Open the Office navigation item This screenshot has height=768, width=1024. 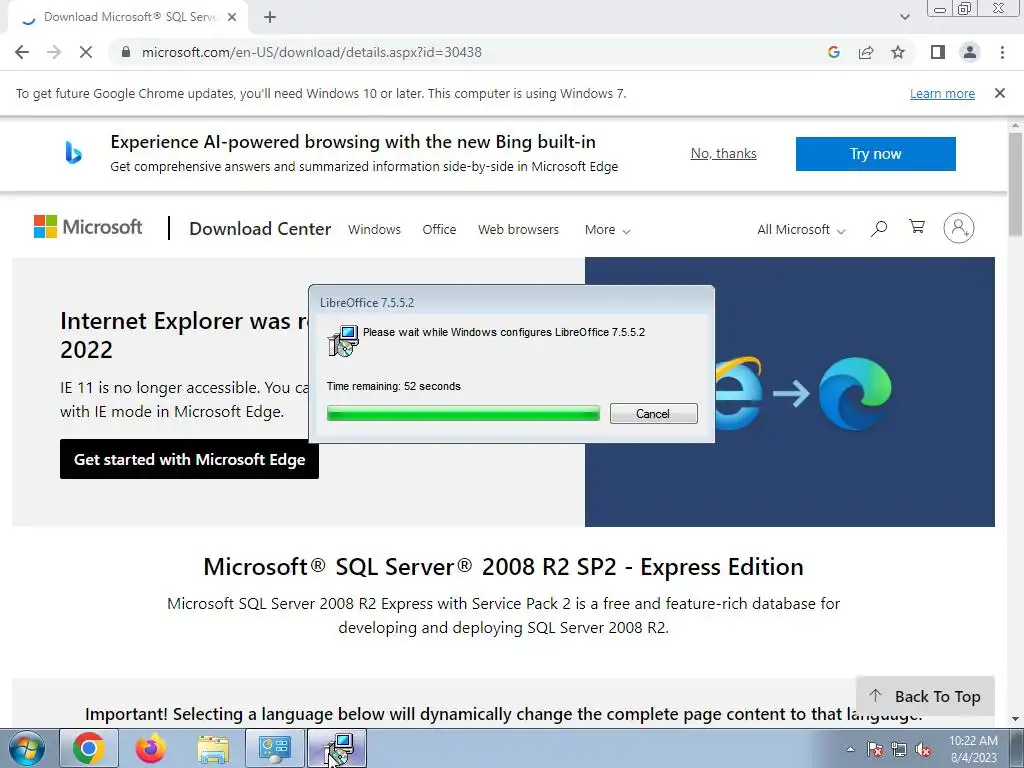439,230
